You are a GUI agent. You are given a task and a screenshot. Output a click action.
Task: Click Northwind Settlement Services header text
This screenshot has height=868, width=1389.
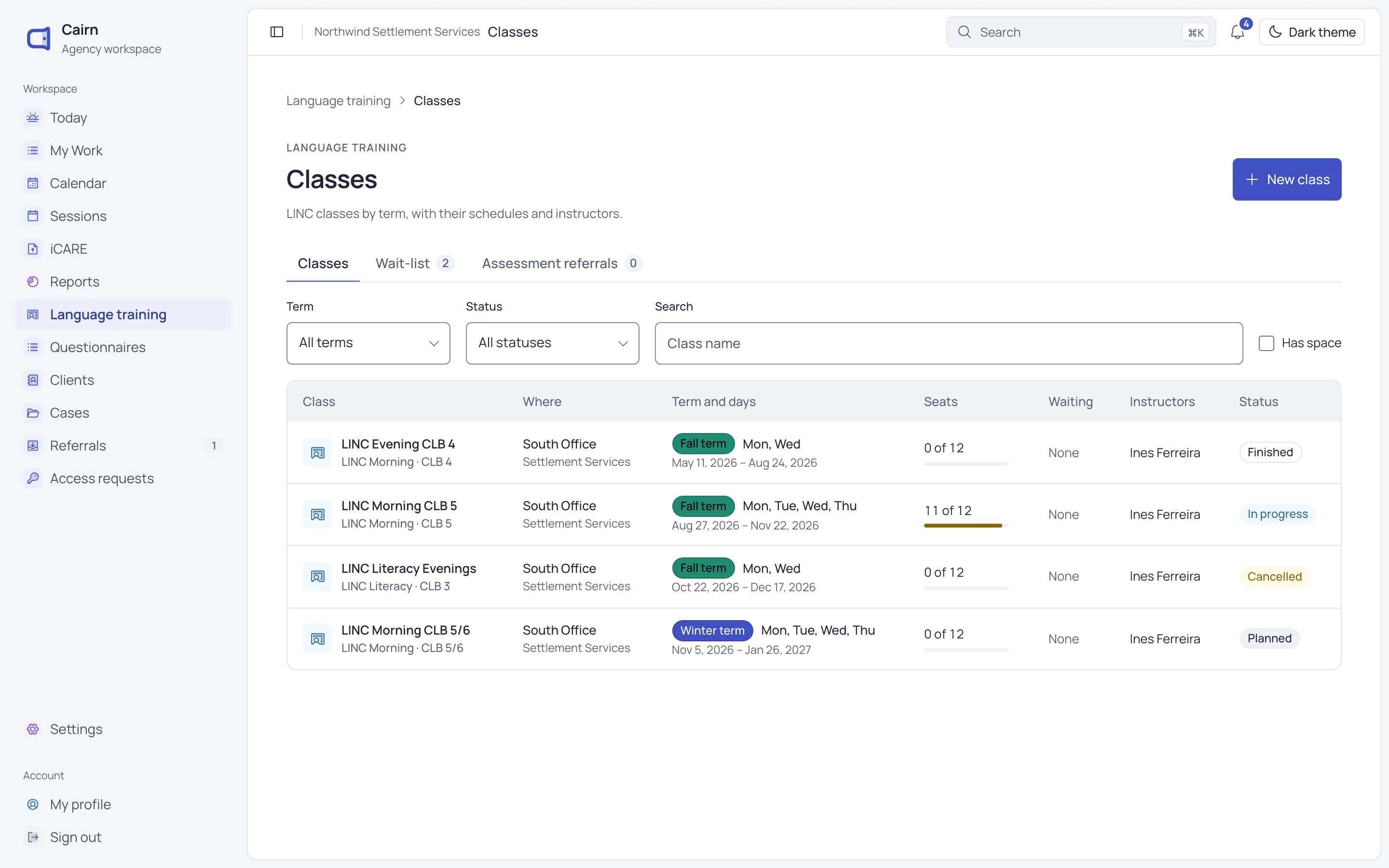pos(396,31)
